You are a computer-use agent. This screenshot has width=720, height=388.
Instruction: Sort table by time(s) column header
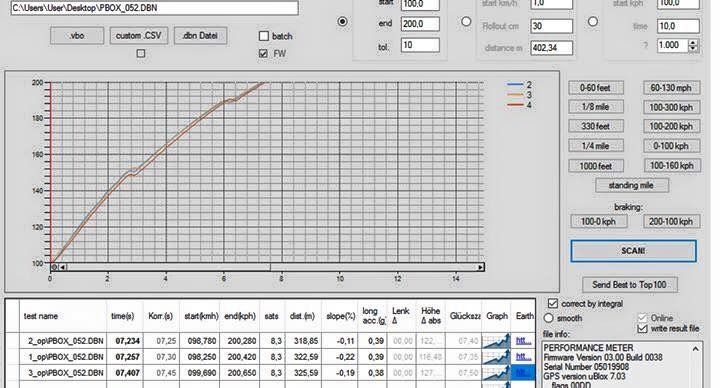pyautogui.click(x=123, y=316)
